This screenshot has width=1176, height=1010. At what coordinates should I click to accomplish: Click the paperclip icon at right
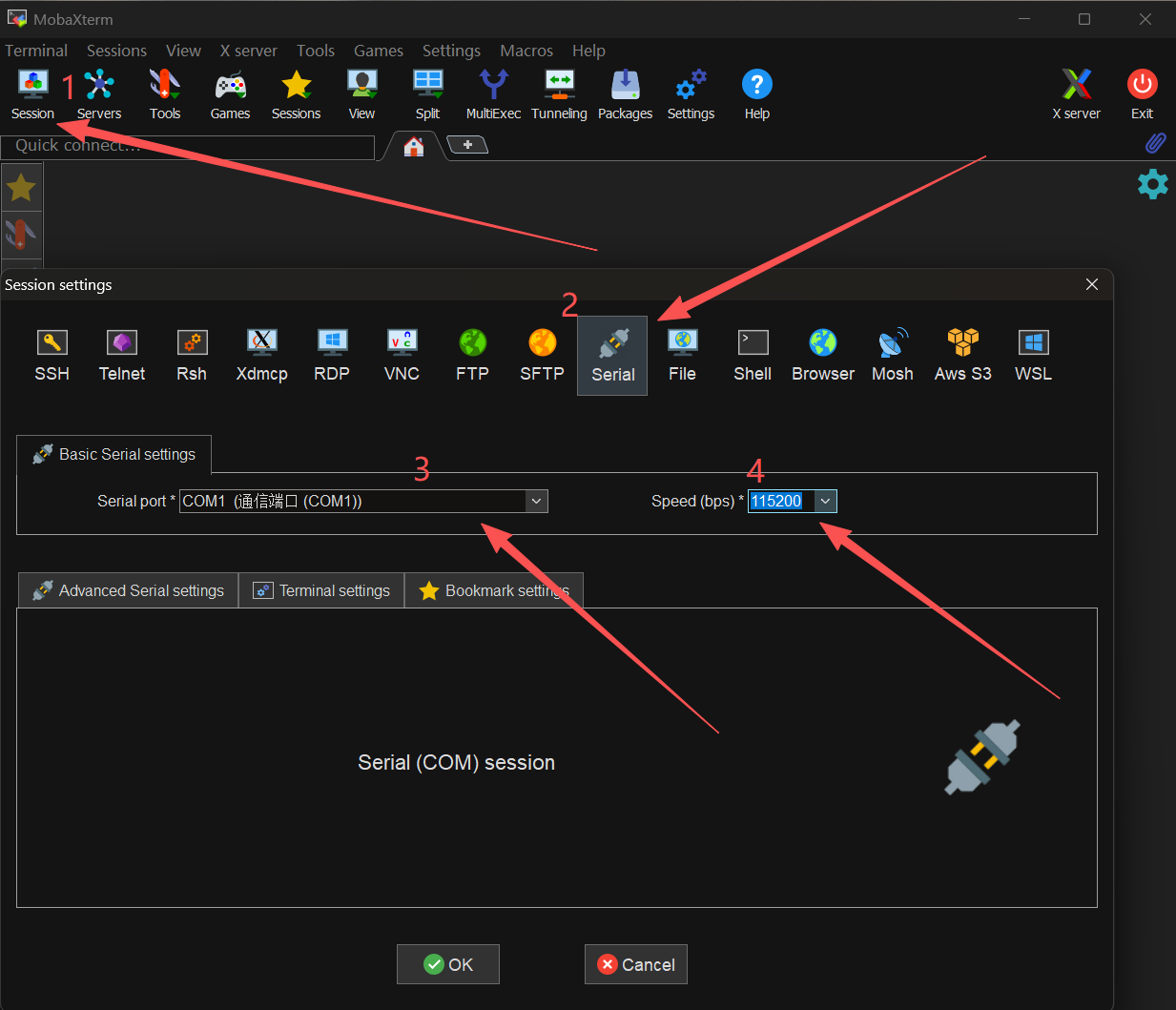1155,143
